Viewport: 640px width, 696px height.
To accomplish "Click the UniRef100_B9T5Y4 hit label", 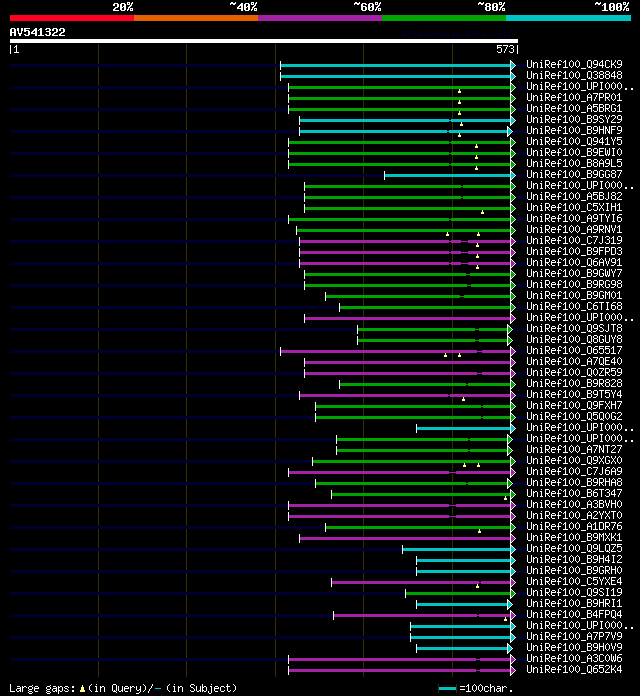I will click(x=574, y=395).
